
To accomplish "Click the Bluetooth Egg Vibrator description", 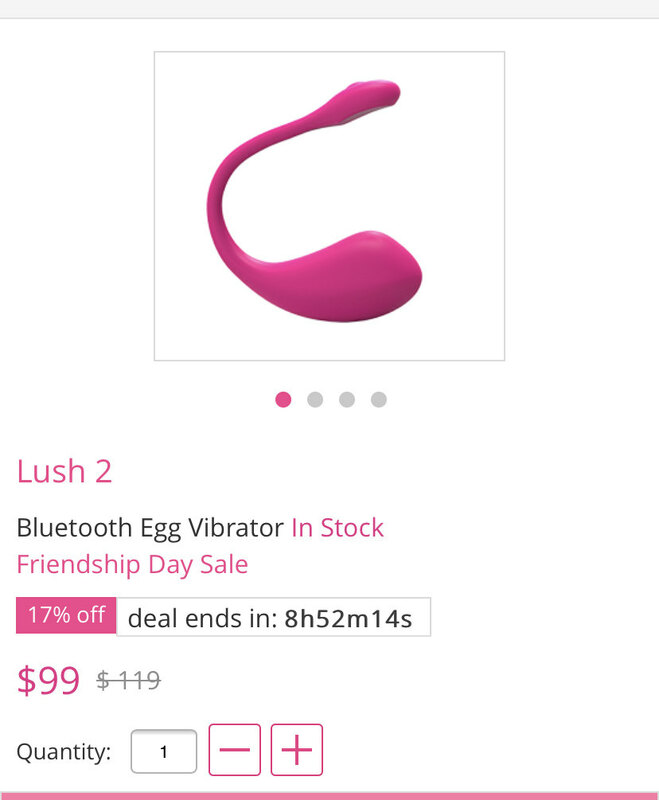I will pyautogui.click(x=150, y=529).
